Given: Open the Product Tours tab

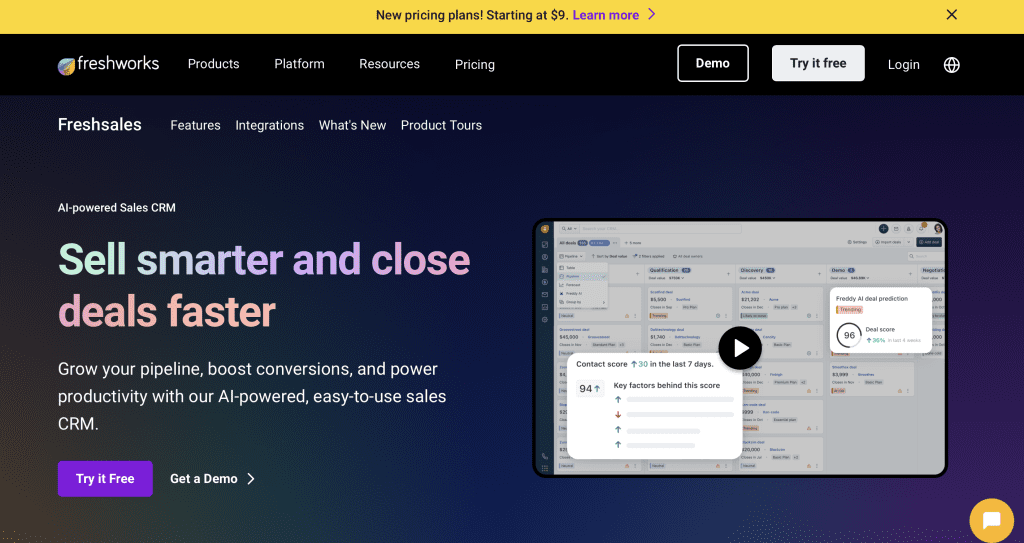Looking at the screenshot, I should click(x=441, y=125).
